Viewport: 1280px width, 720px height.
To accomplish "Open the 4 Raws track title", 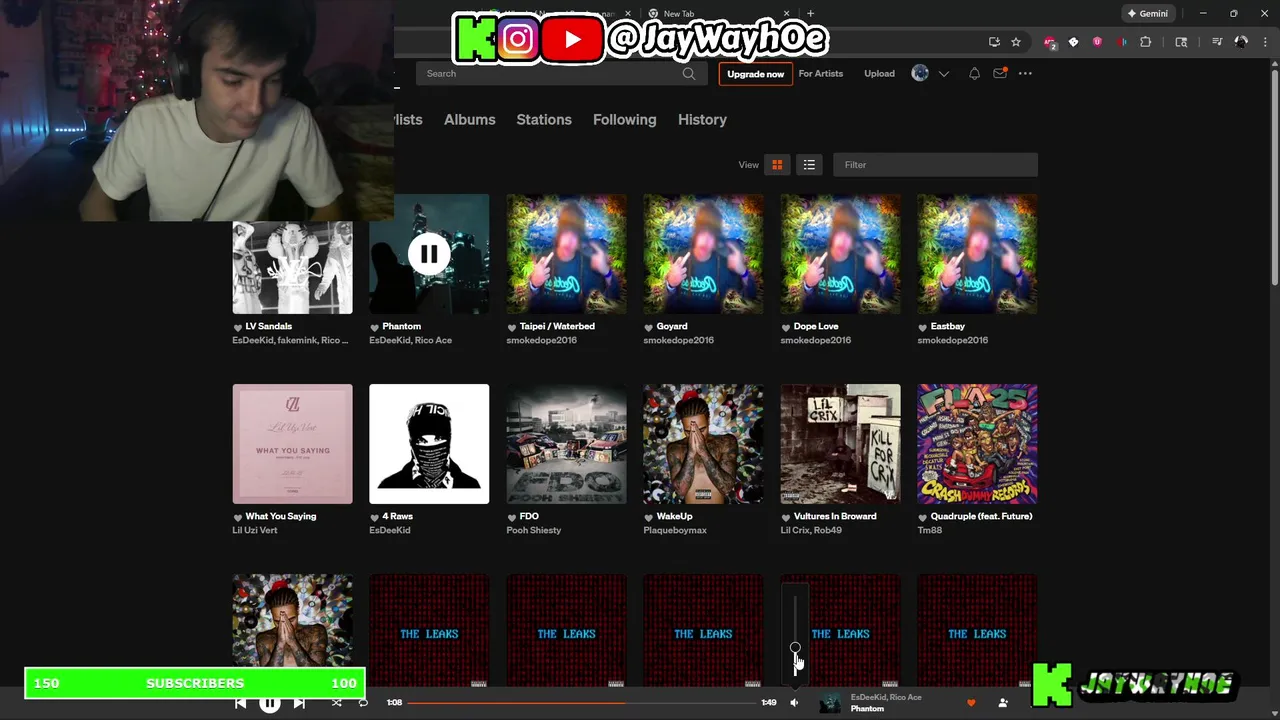I will pyautogui.click(x=398, y=516).
